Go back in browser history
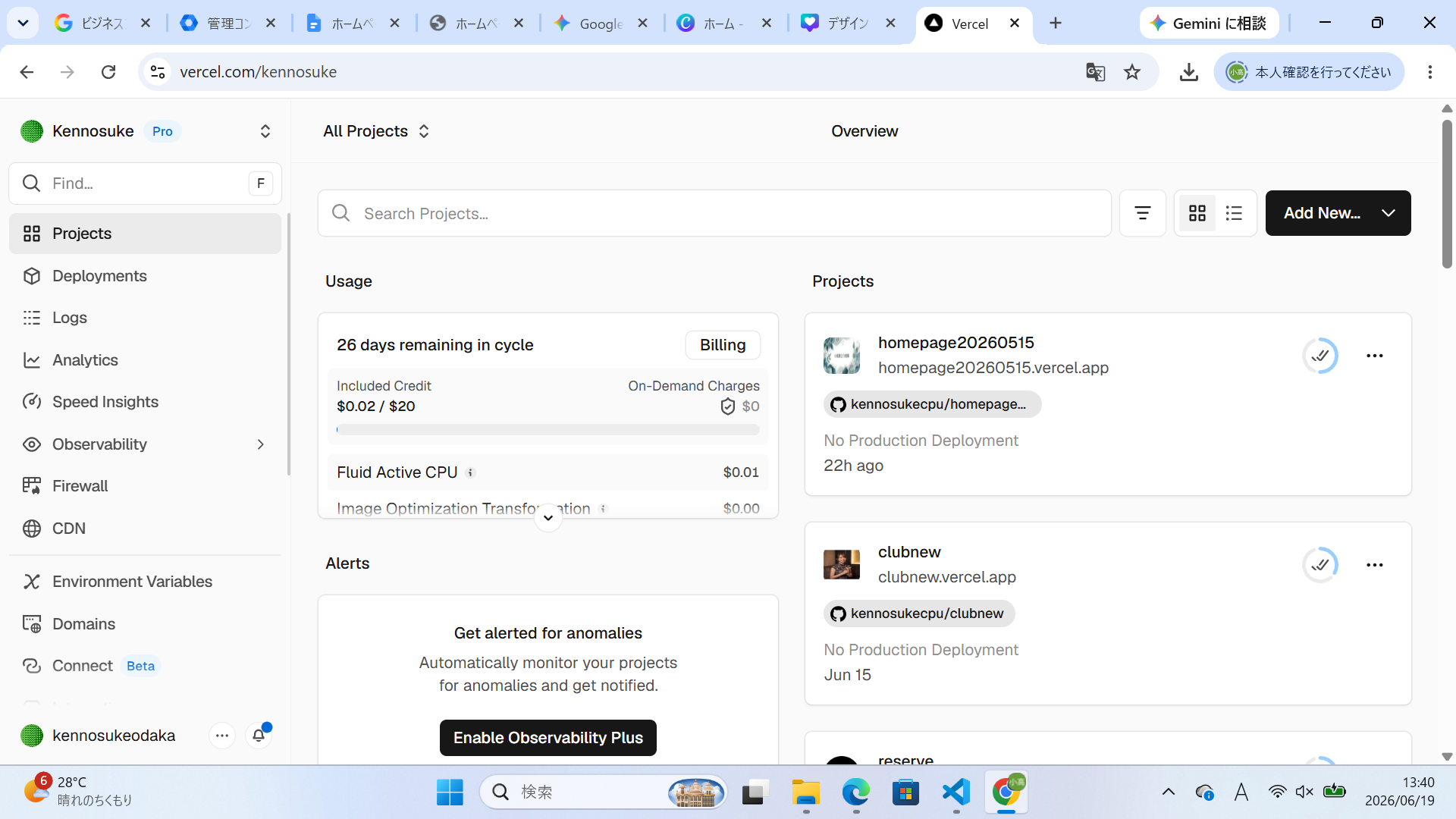 pos(27,72)
